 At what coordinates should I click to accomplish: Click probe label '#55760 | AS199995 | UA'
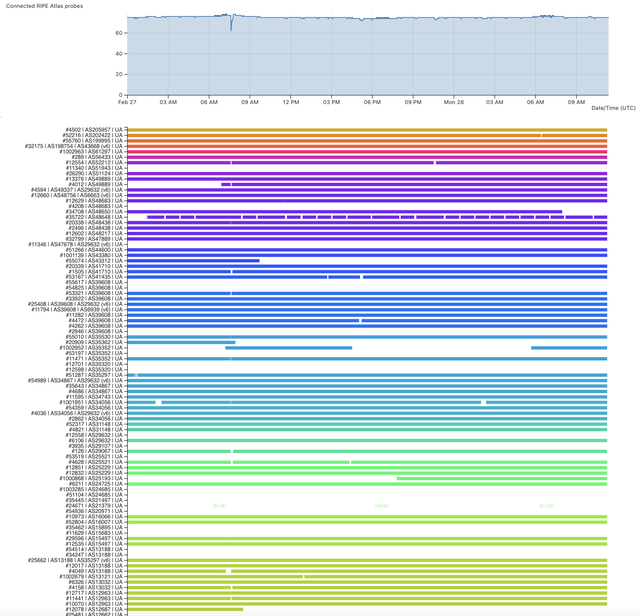[x=92, y=141]
